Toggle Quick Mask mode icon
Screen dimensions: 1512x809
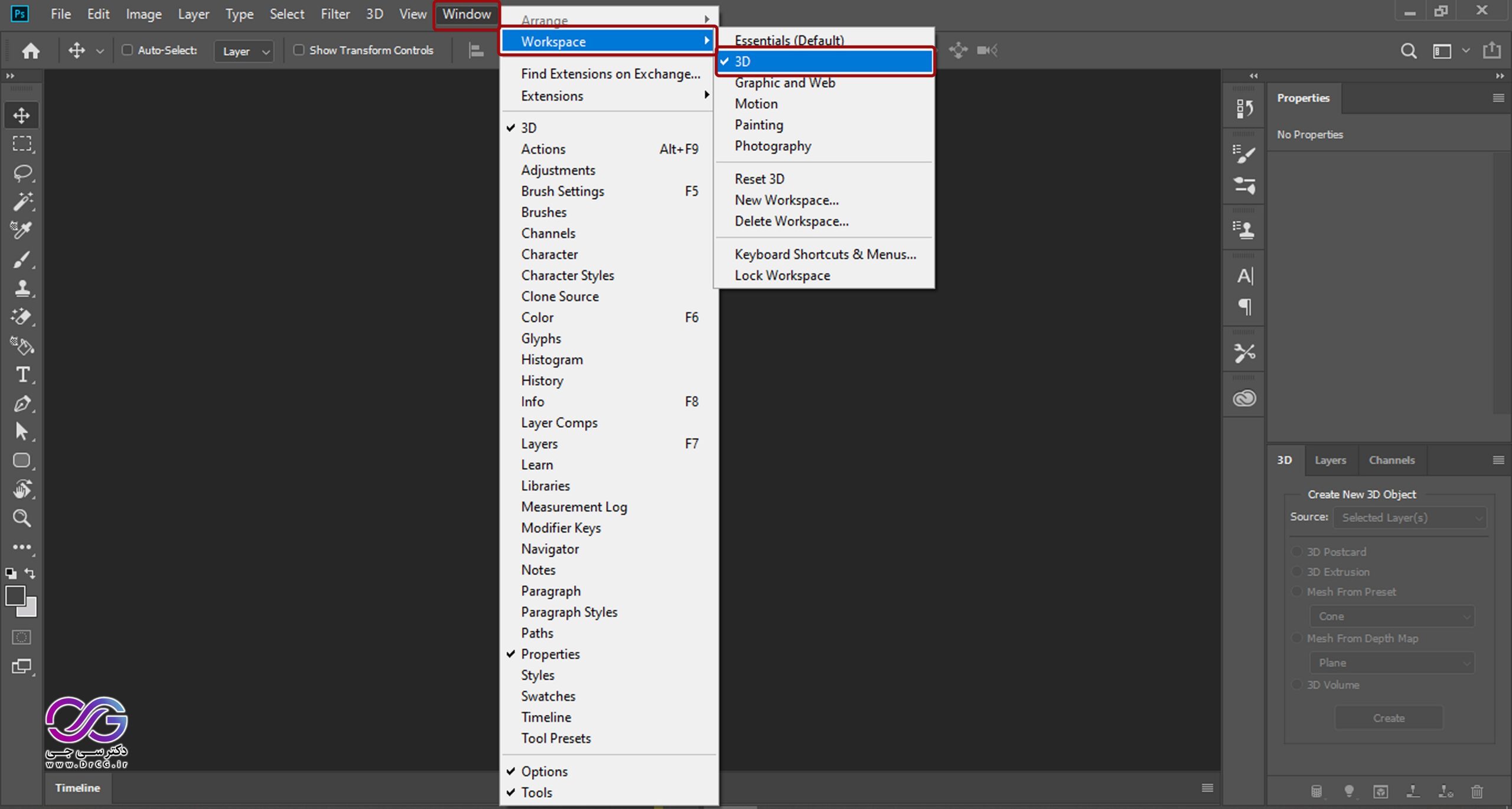click(22, 637)
